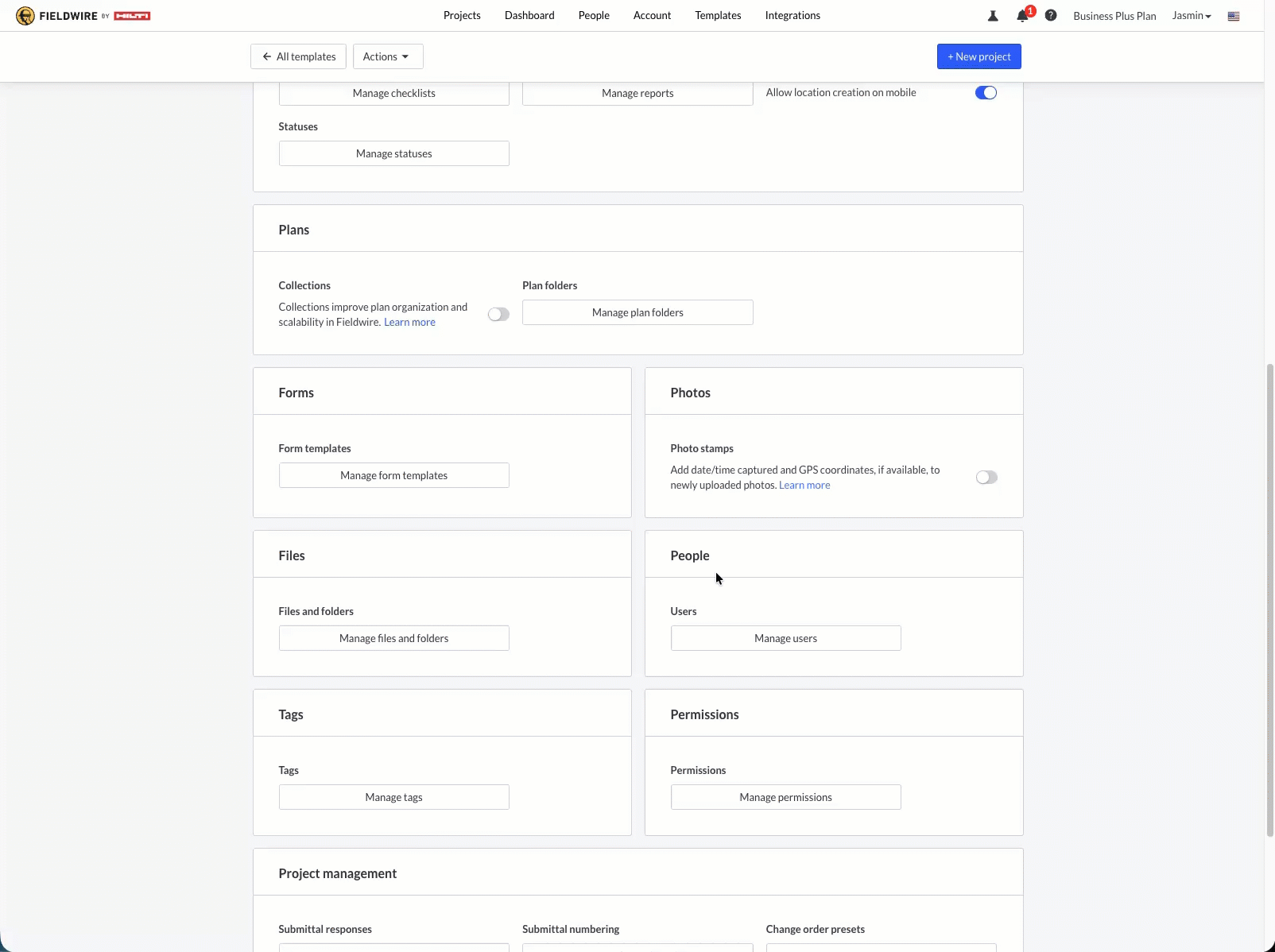Click the Hilti brand logo
The image size is (1275, 952).
click(132, 16)
